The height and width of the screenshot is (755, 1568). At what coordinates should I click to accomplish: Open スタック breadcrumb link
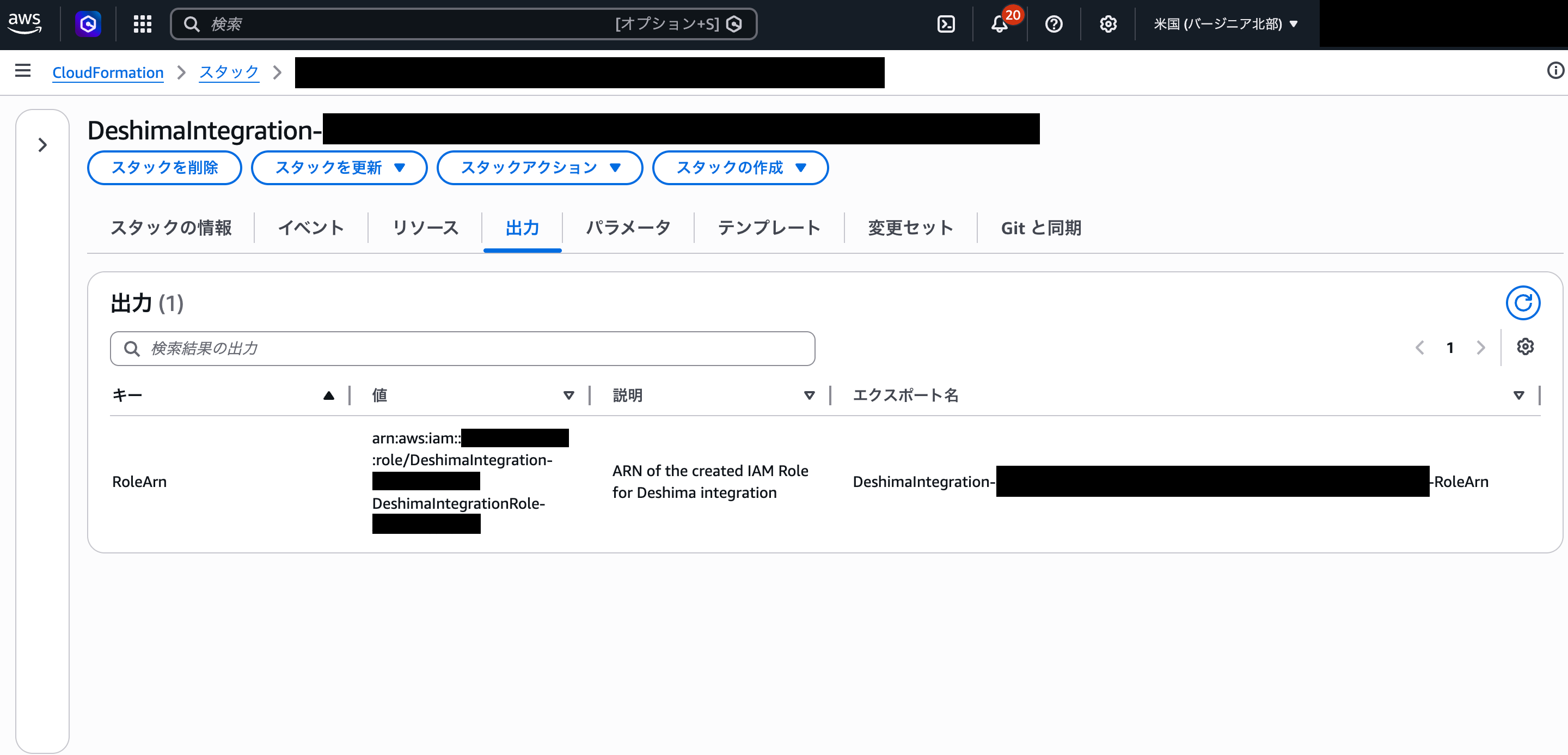coord(229,72)
